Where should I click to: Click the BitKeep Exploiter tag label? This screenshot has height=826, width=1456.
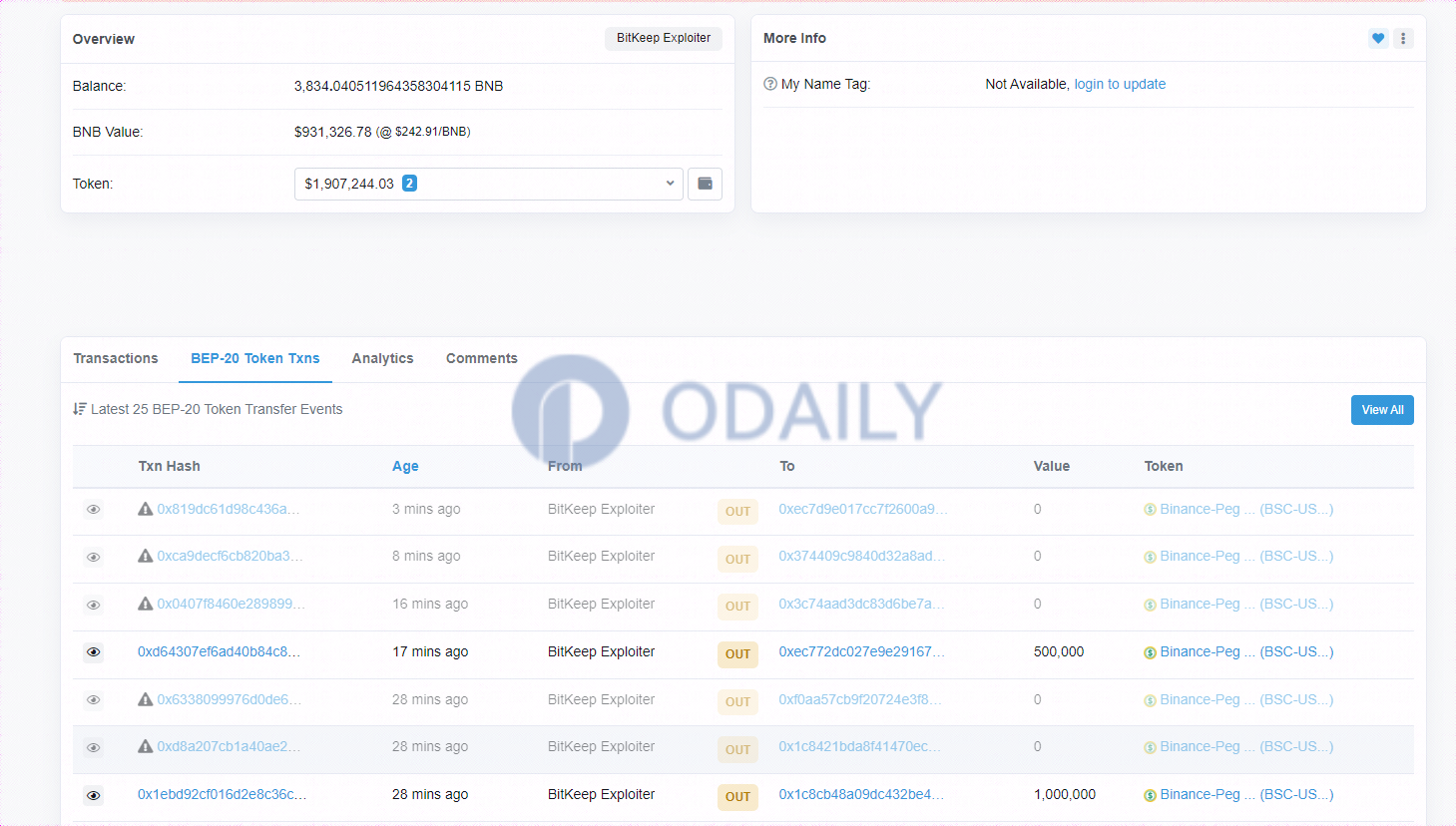pos(664,38)
